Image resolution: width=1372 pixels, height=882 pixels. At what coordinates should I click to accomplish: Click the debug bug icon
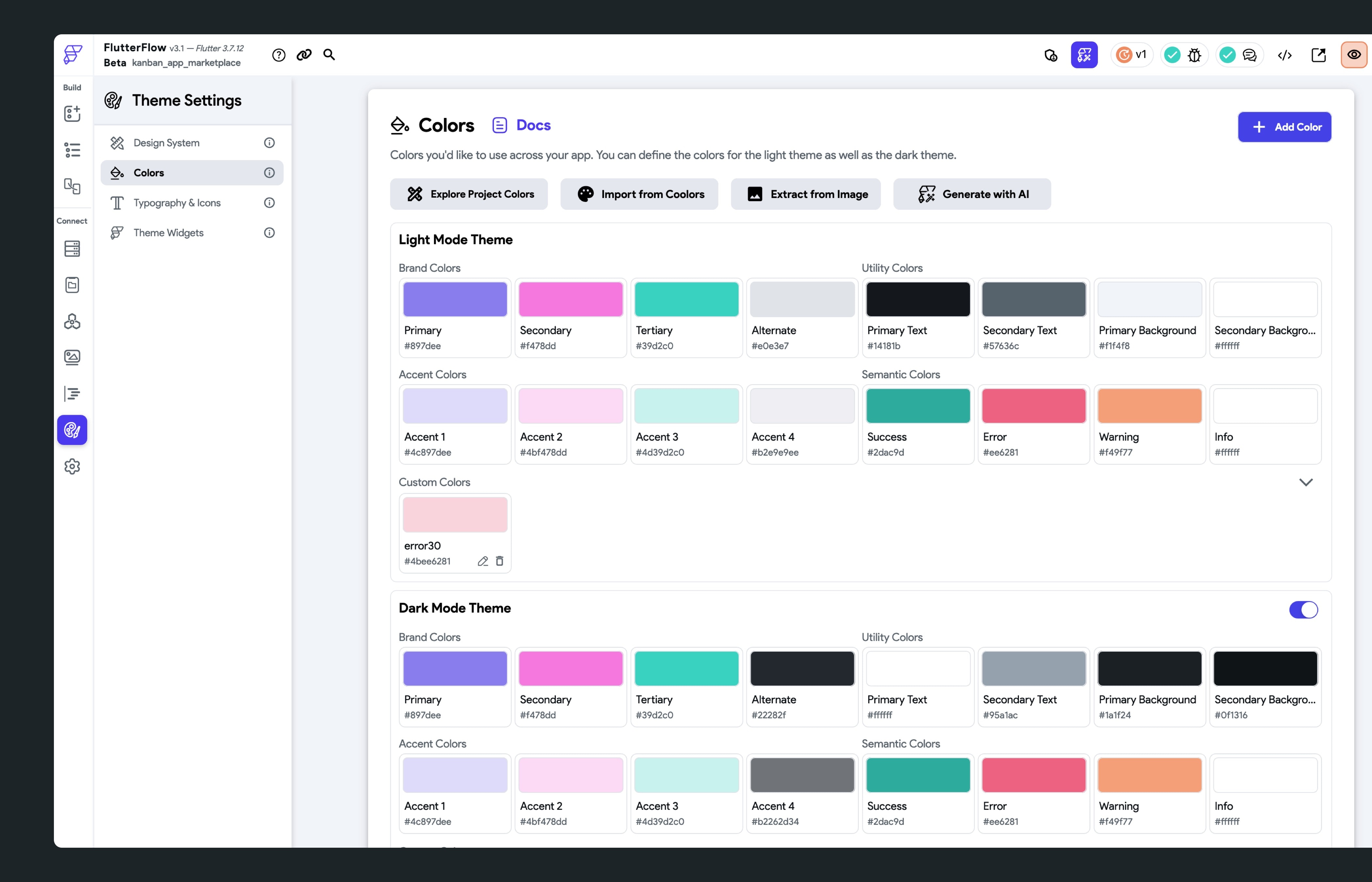point(1195,55)
